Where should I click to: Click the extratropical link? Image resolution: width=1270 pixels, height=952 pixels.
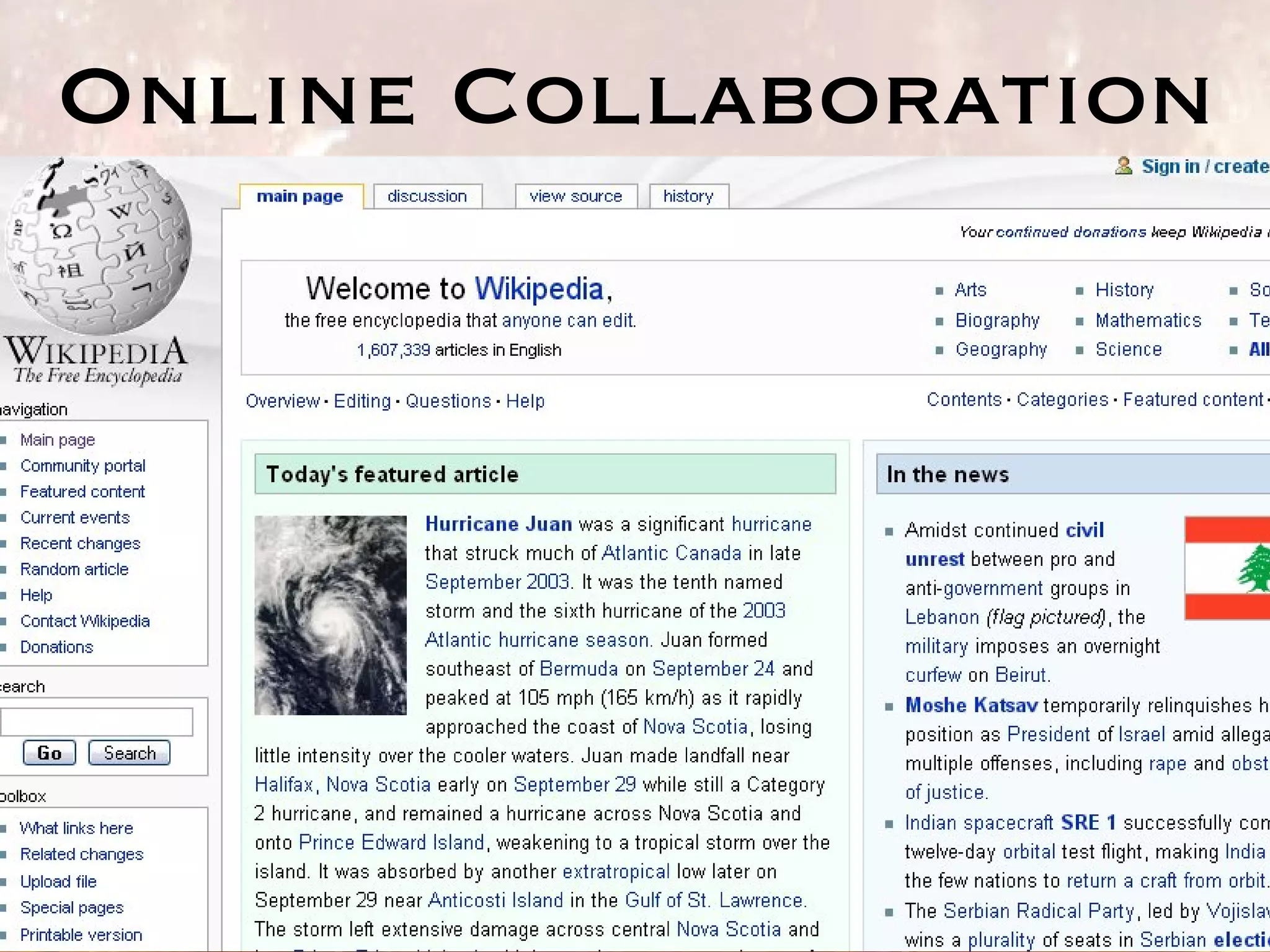(x=616, y=872)
